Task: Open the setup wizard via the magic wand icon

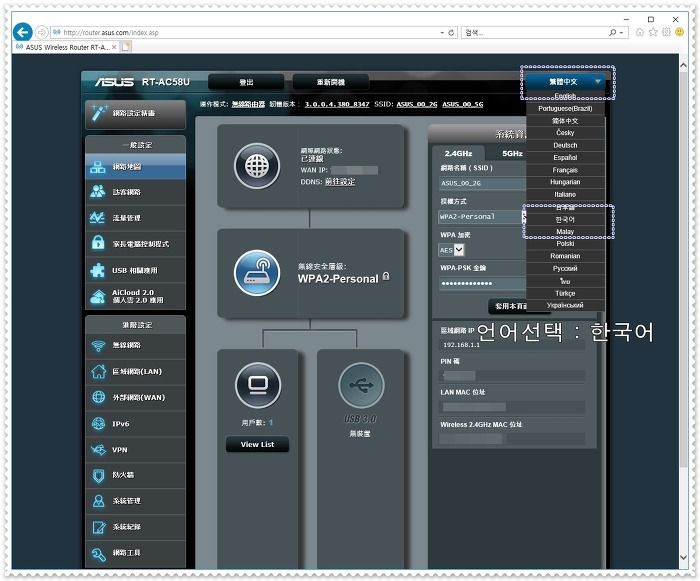Action: click(99, 113)
